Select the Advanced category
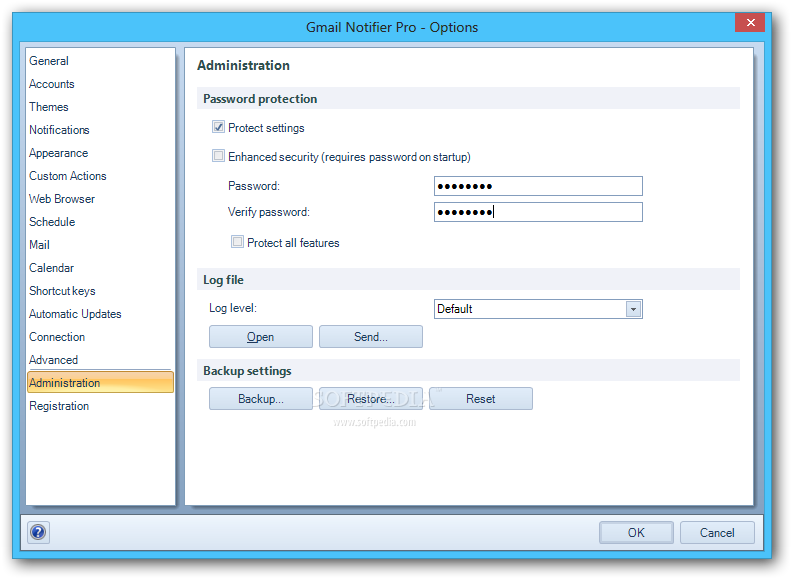 click(x=101, y=360)
